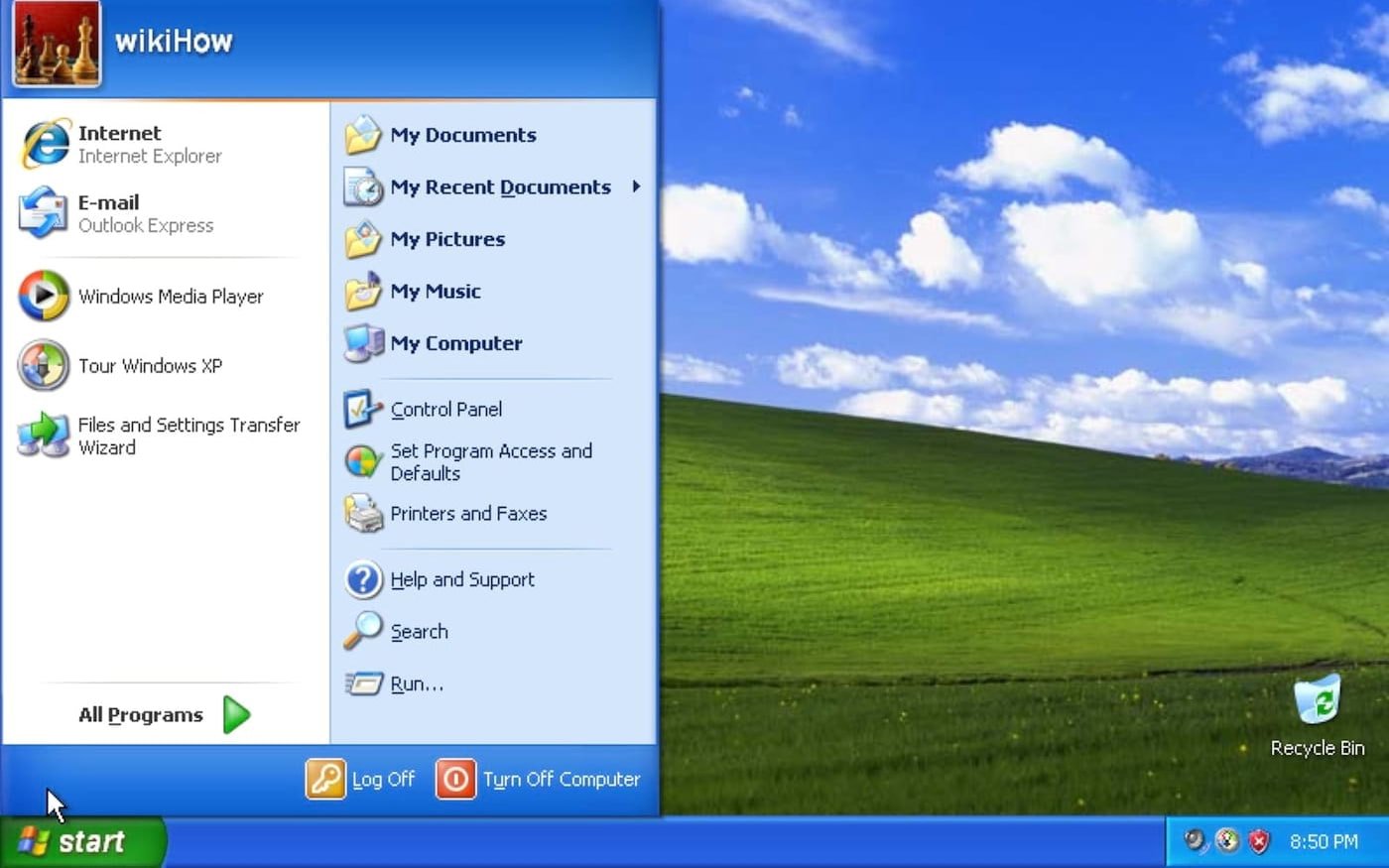Click the Log Off button
This screenshot has width=1389, height=868.
360,779
